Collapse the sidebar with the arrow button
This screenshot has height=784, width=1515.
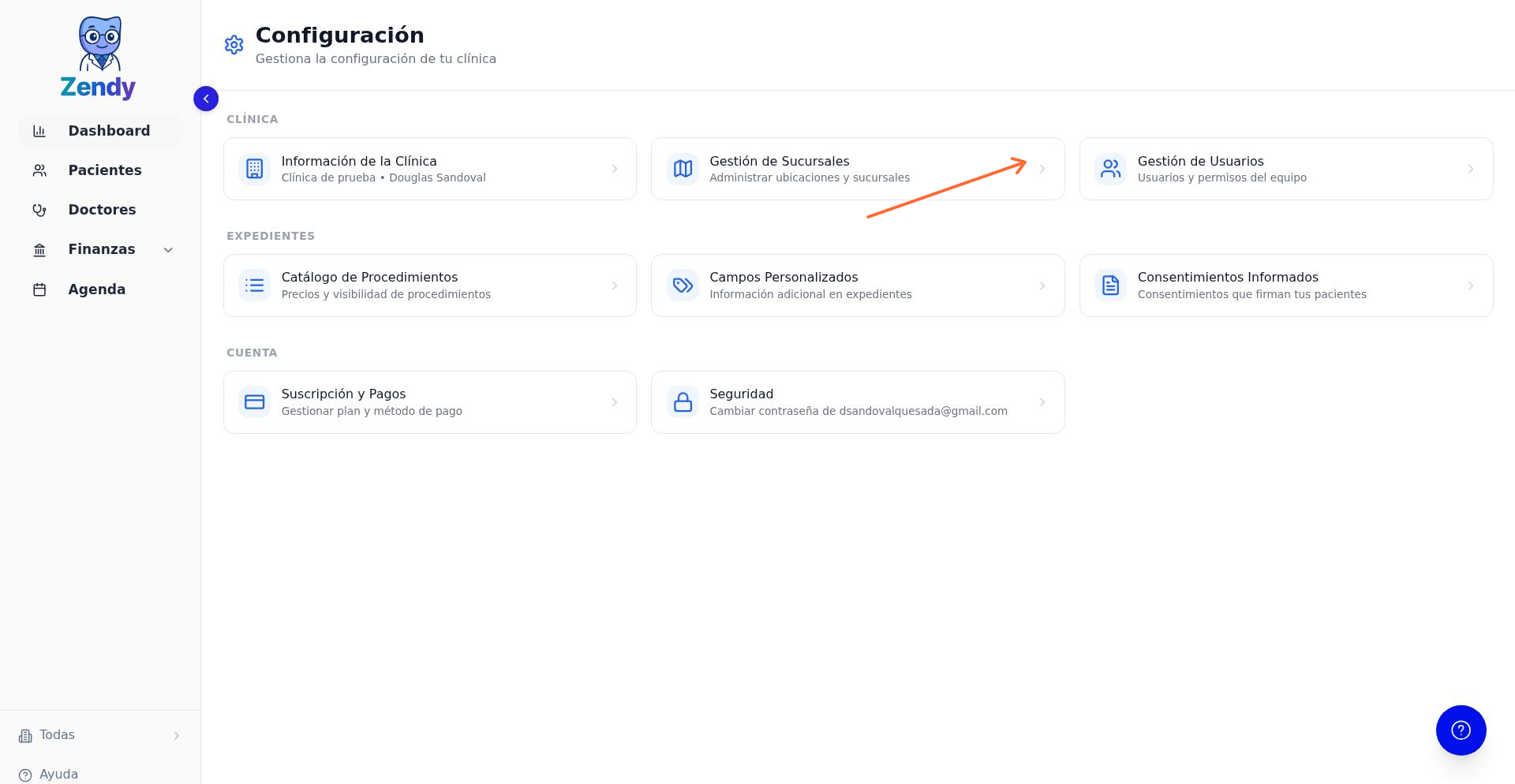pos(206,99)
